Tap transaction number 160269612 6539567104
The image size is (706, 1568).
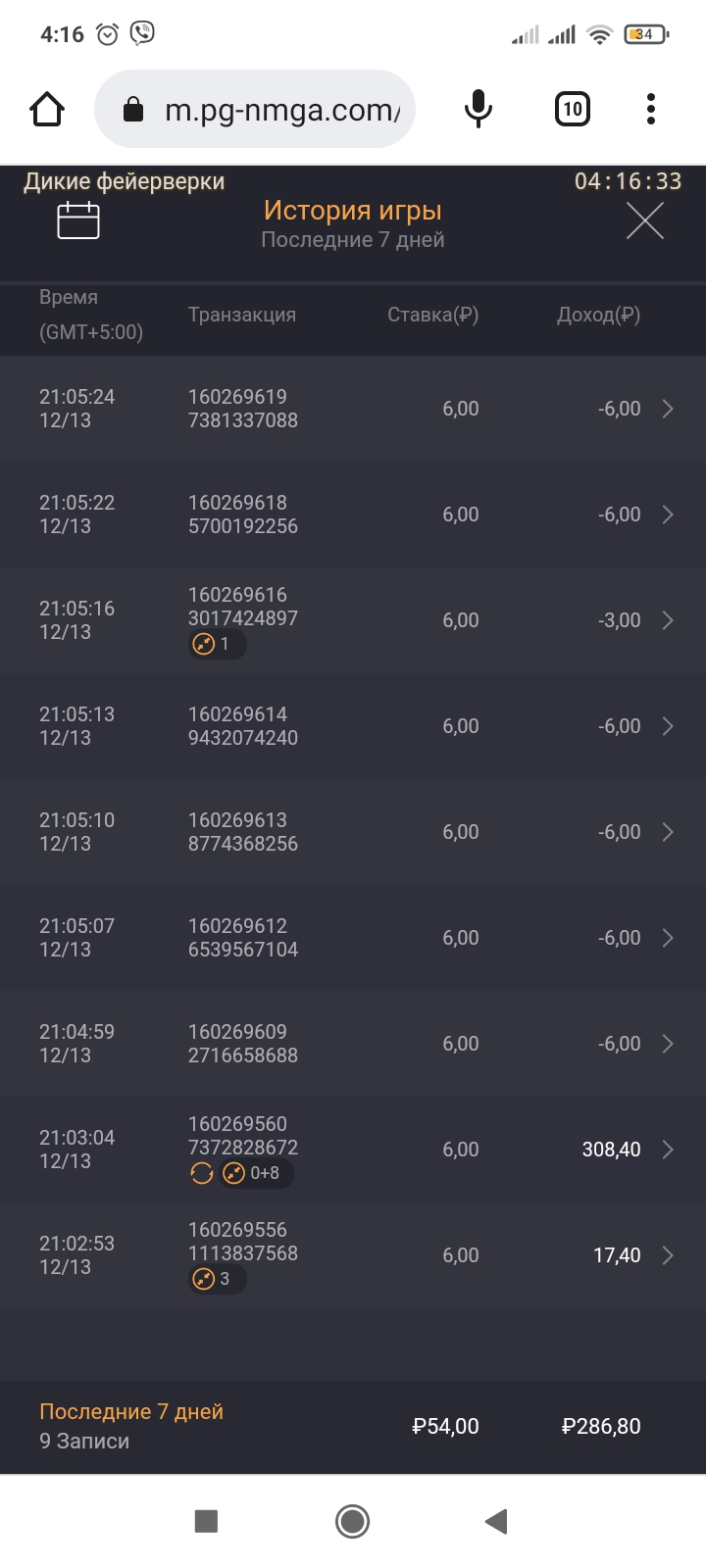243,938
